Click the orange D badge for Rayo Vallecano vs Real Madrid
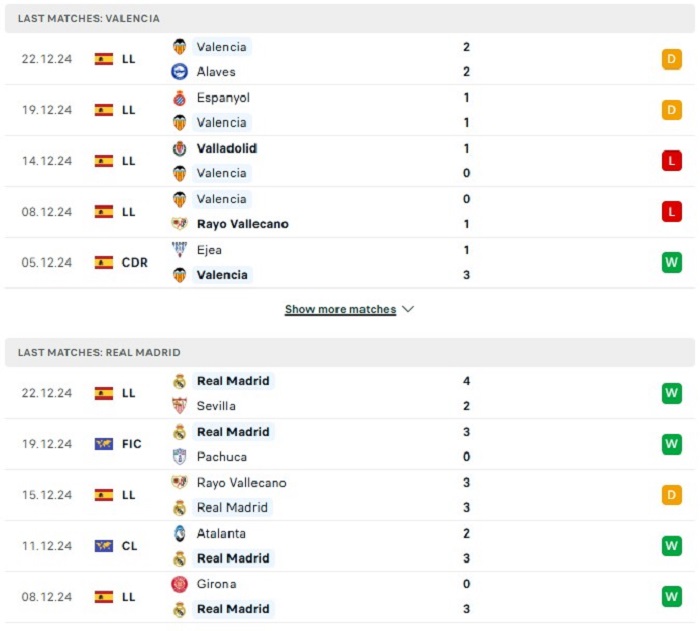The image size is (700, 631). tap(671, 495)
